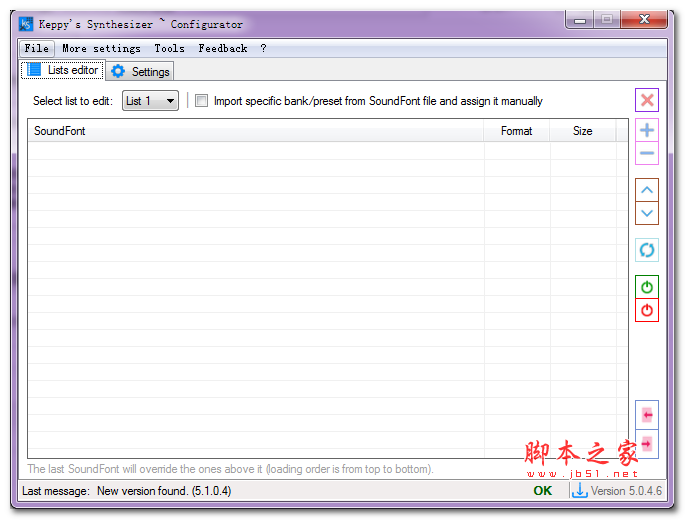Image resolution: width=685 pixels, height=520 pixels.
Task: Move SoundFont up with the up chevron
Action: [647, 190]
